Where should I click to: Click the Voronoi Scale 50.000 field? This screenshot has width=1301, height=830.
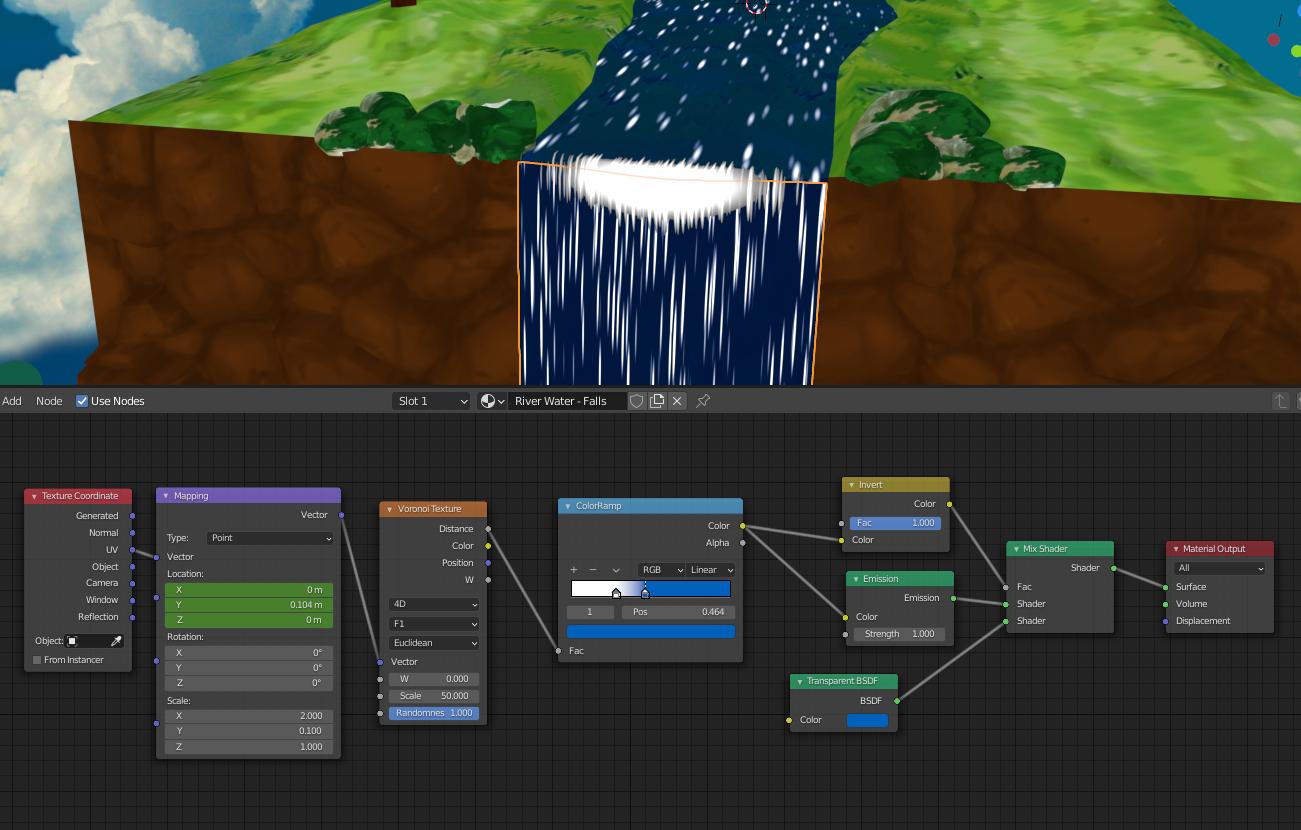(x=434, y=696)
